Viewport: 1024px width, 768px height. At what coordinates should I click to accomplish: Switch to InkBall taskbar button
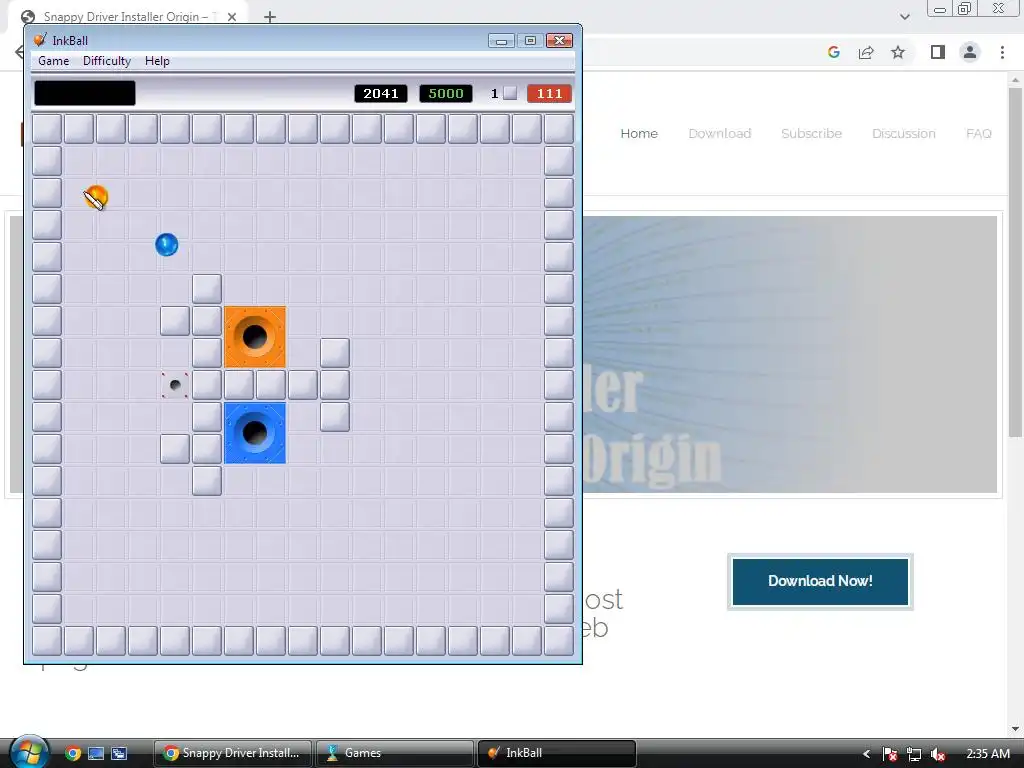557,753
